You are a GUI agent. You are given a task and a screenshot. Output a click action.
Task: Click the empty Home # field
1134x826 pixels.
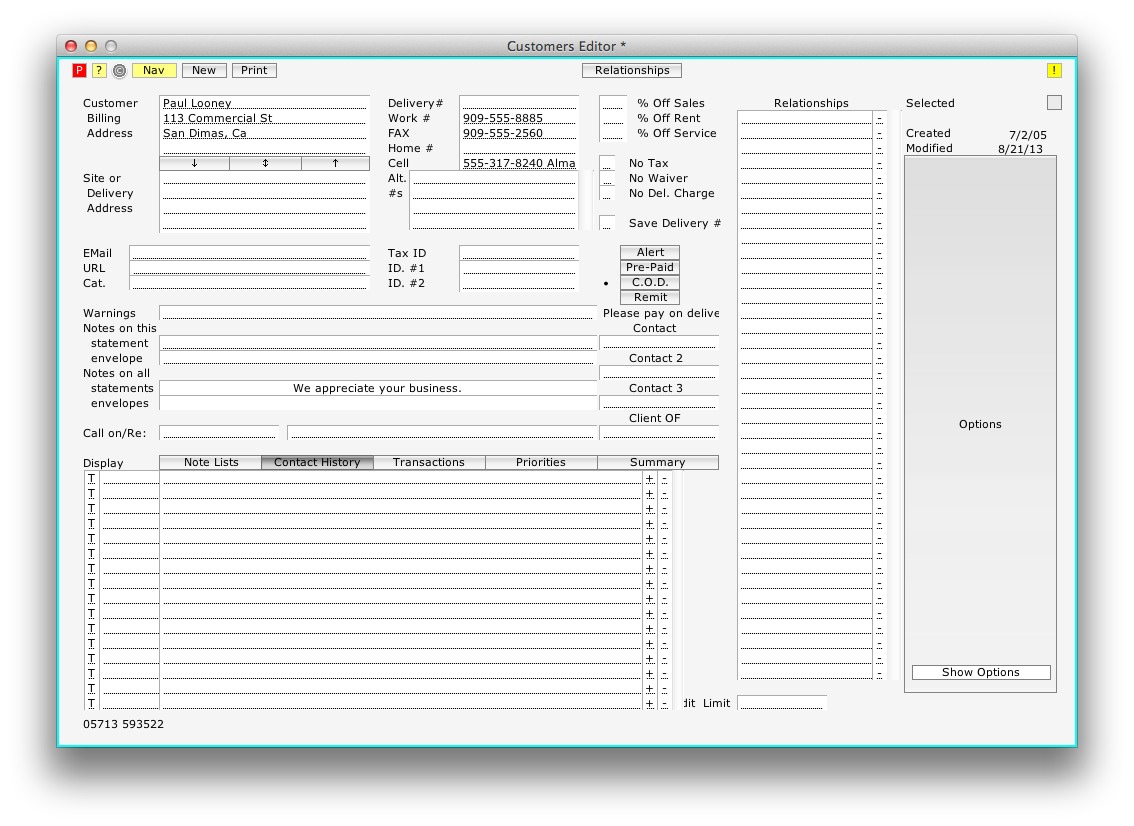click(x=519, y=148)
